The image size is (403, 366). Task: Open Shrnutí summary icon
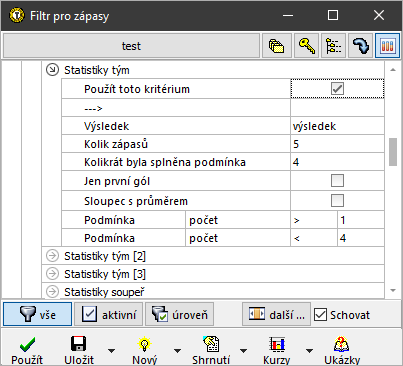pyautogui.click(x=211, y=350)
